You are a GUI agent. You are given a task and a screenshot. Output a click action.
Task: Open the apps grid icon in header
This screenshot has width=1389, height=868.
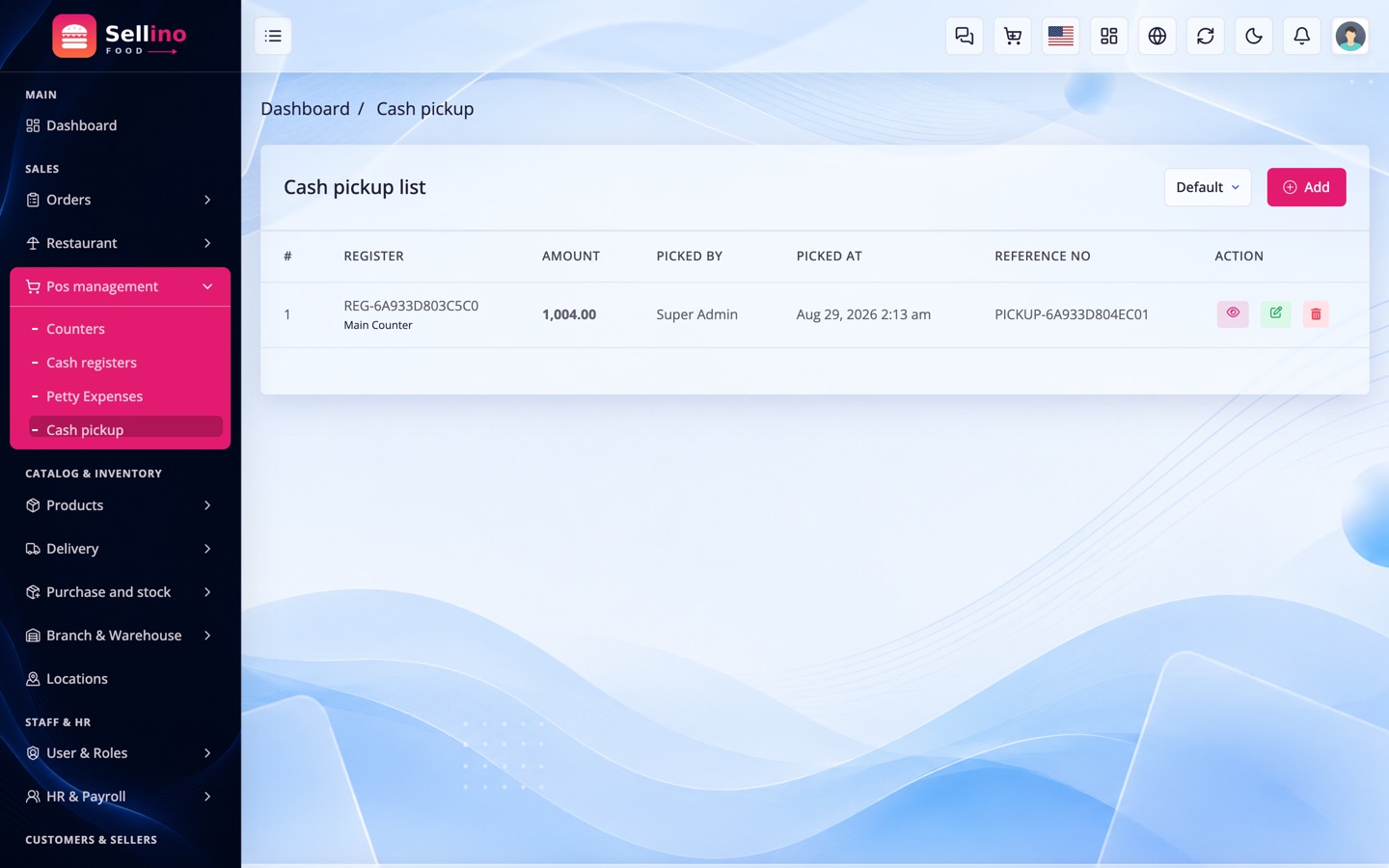pos(1108,36)
